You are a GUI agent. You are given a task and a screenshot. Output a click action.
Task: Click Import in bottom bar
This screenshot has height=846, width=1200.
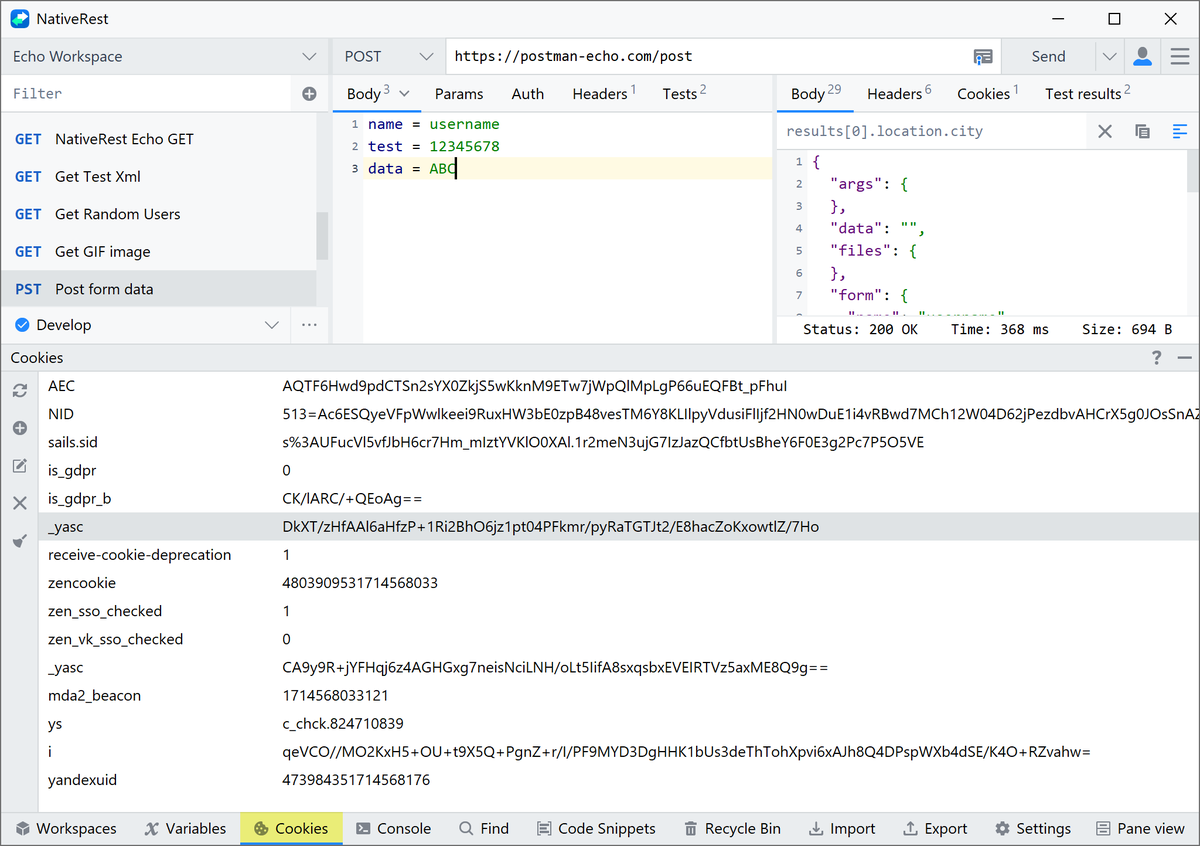(841, 829)
